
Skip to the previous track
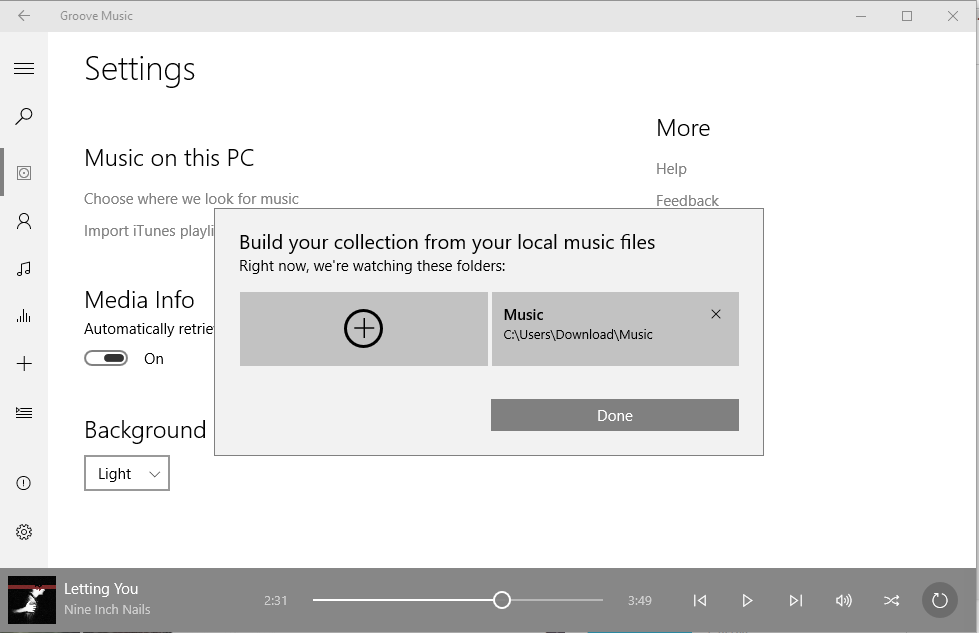[x=700, y=601]
